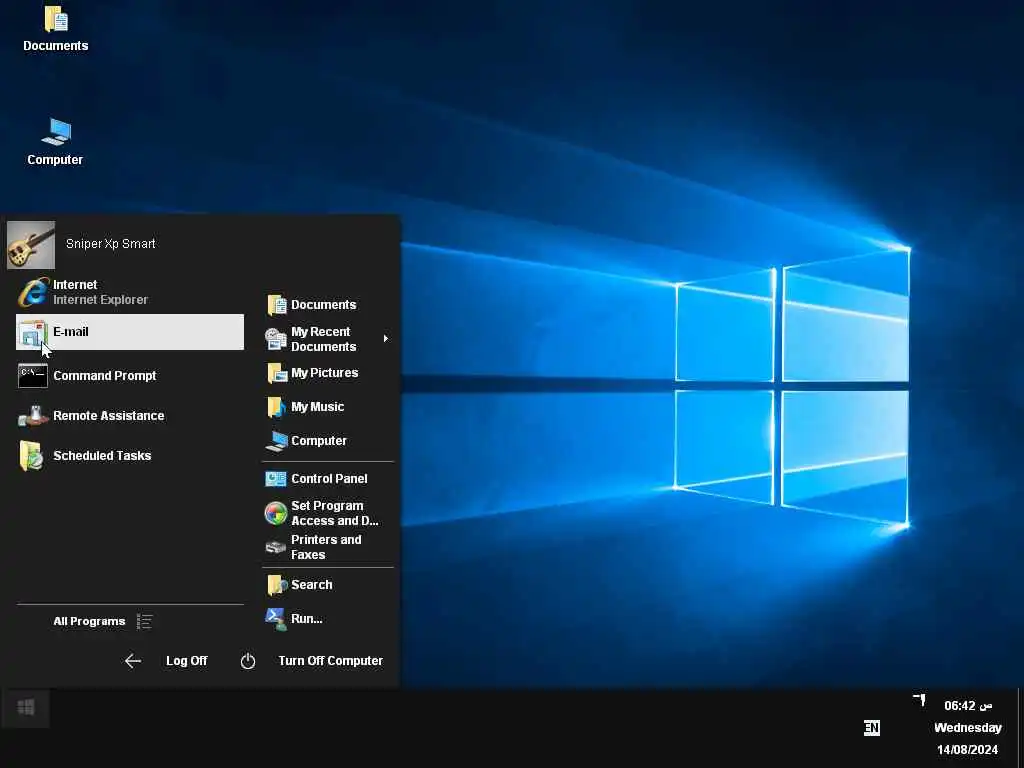
Task: Click the Scheduled Tasks folder icon
Action: pyautogui.click(x=31, y=456)
